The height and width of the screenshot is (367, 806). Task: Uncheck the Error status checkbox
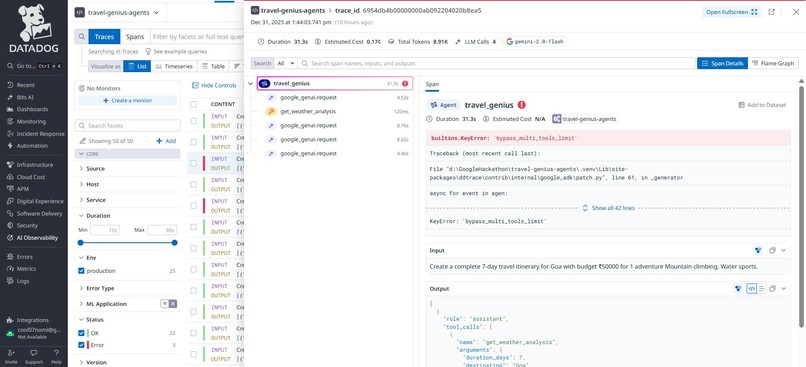point(81,345)
